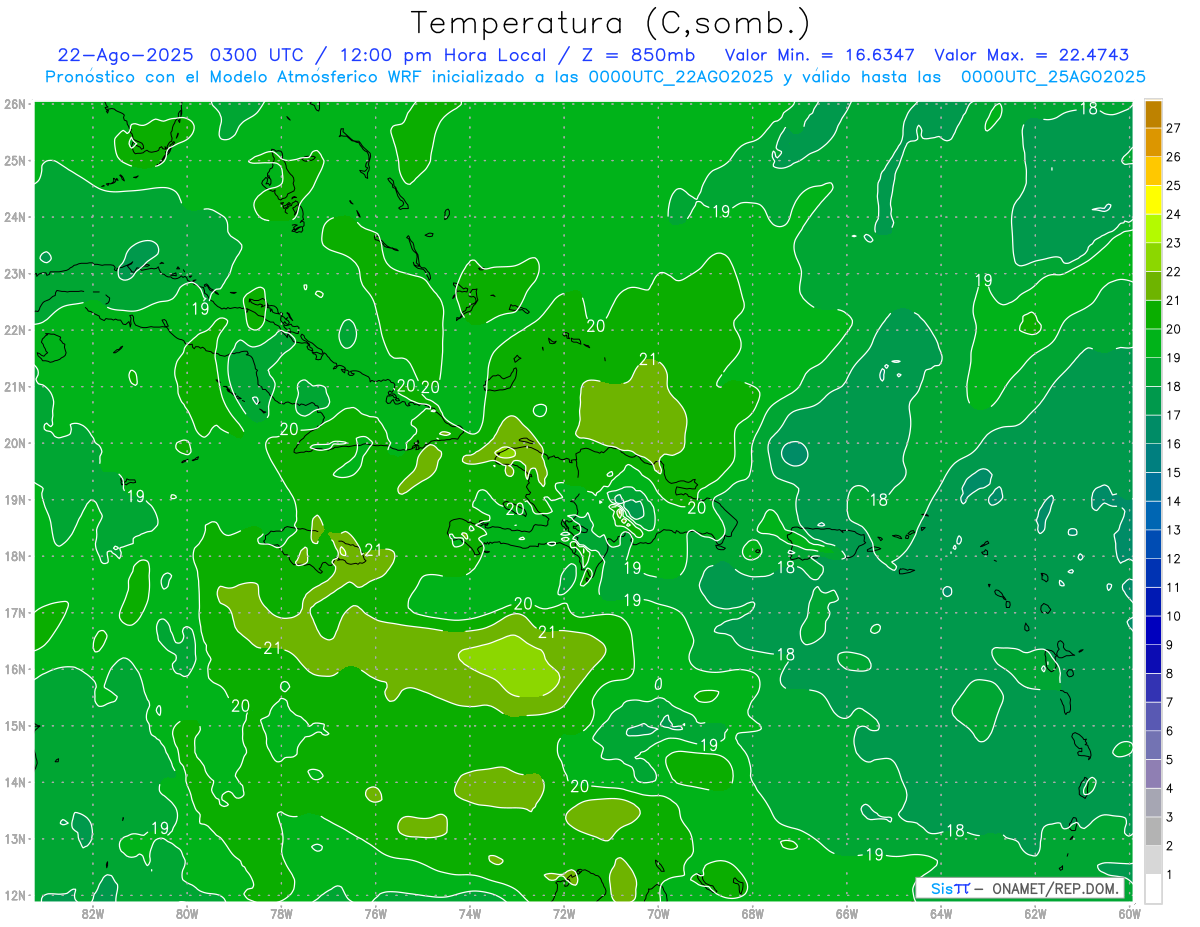The image size is (1200, 927).
Task: Click the 80W longitude axis label
Action: (186, 913)
